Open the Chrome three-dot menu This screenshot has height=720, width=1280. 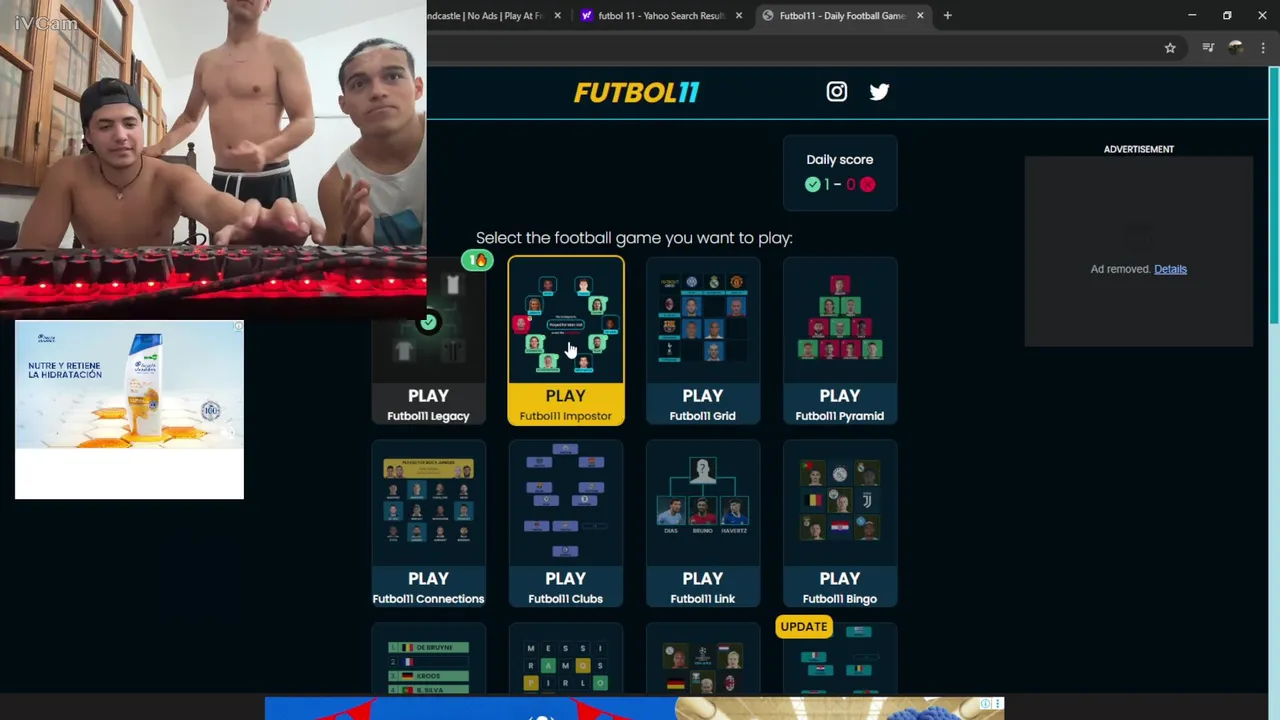pyautogui.click(x=1264, y=47)
